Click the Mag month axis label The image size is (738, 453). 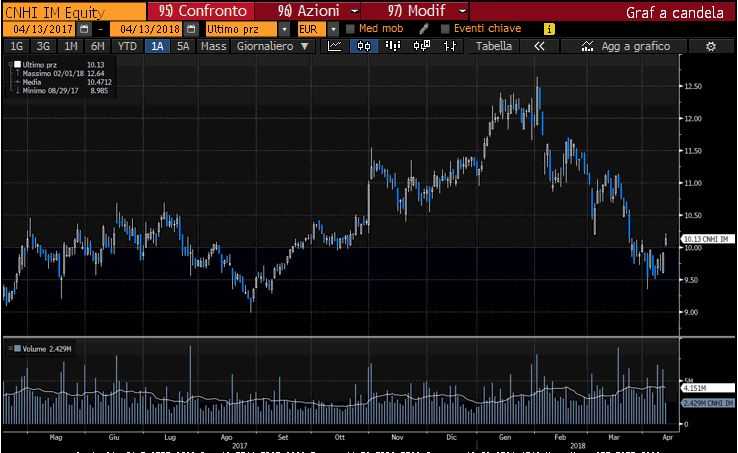pos(56,437)
